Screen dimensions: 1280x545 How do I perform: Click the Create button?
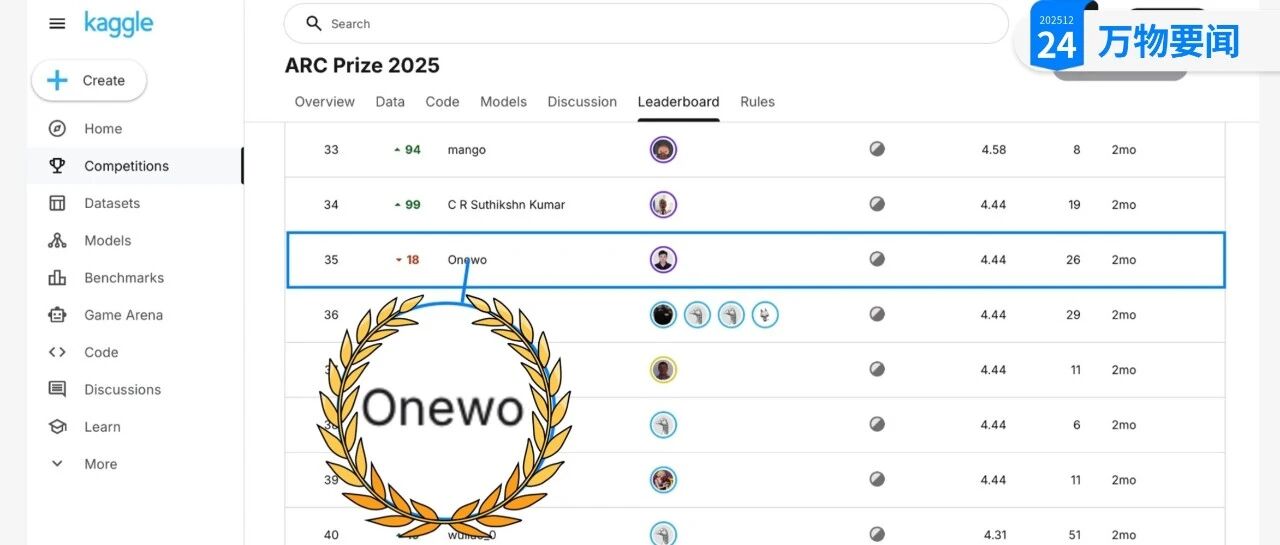(x=89, y=81)
